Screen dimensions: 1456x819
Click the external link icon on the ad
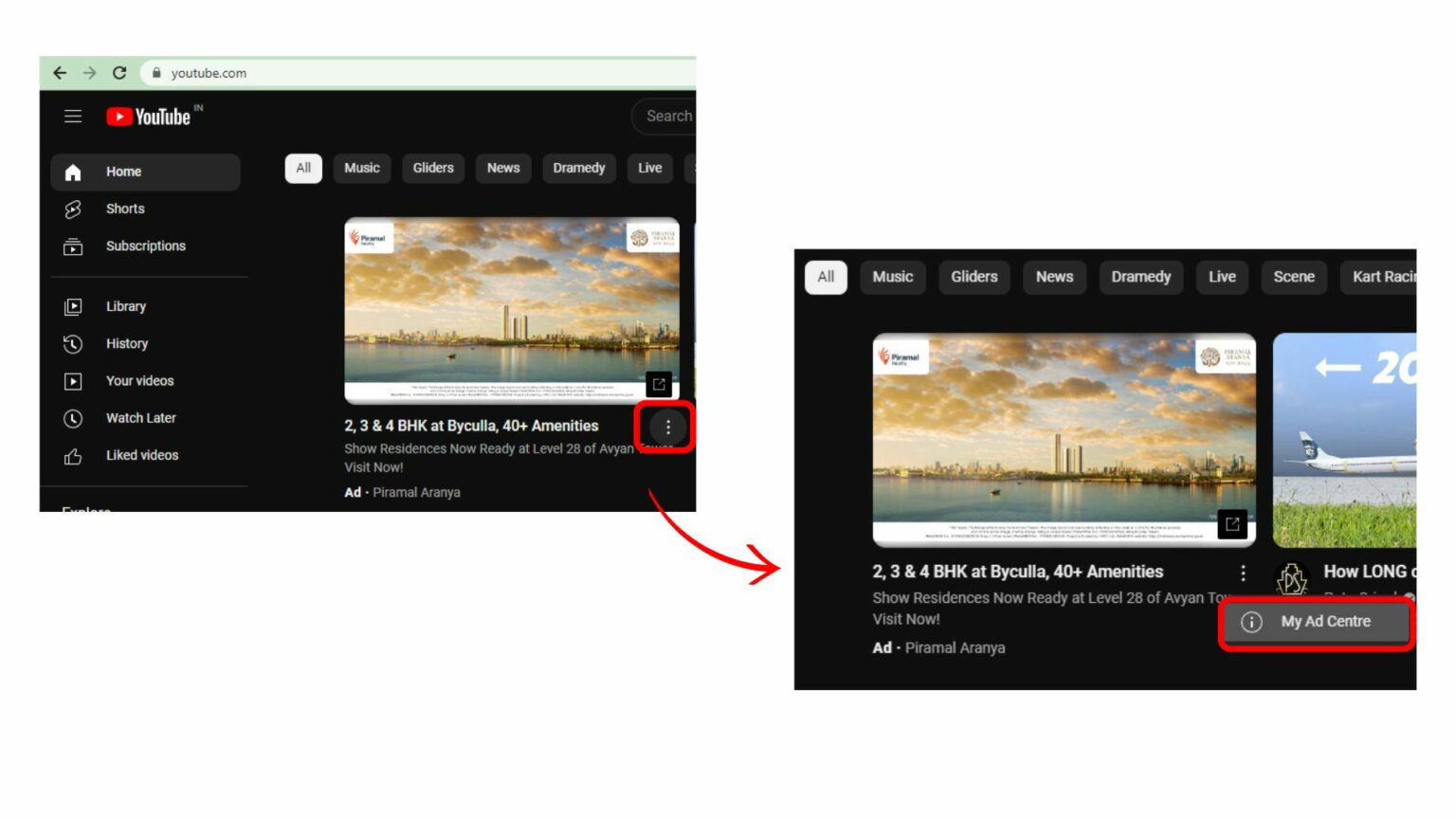(658, 384)
